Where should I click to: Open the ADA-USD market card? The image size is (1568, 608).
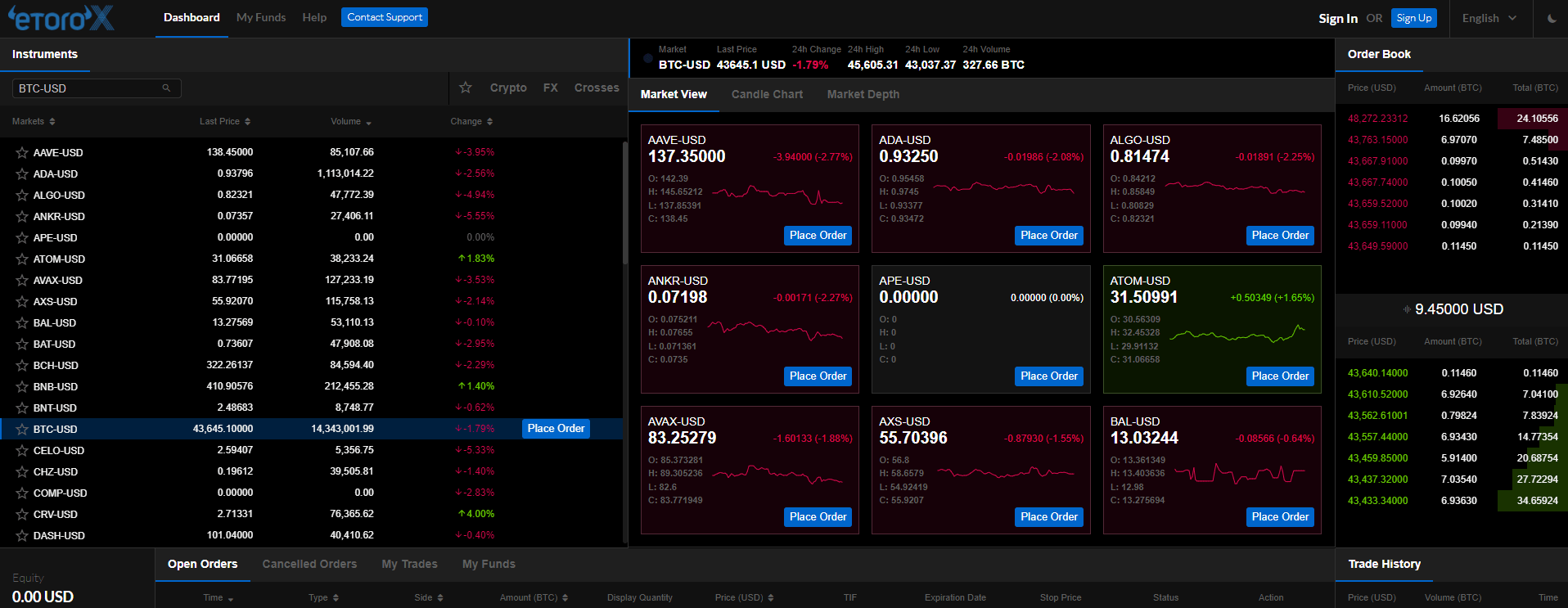981,189
